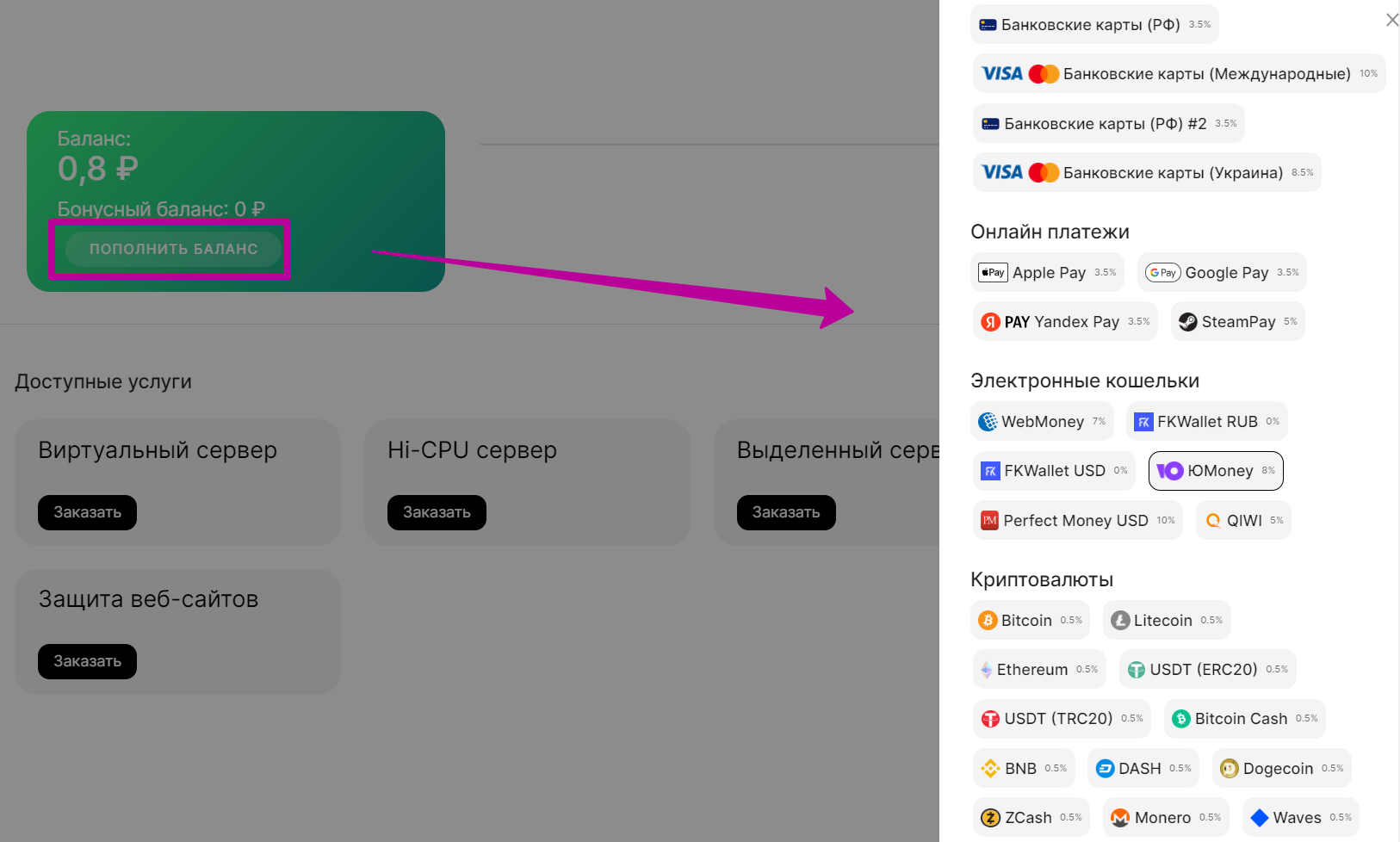Order Выделенный сервер service
Viewport: 1400px width, 842px height.
[786, 512]
